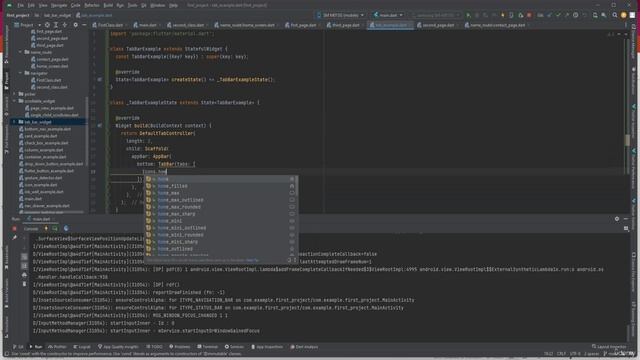Open the TODO tool window
The image size is (640, 360).
[x=154, y=347]
